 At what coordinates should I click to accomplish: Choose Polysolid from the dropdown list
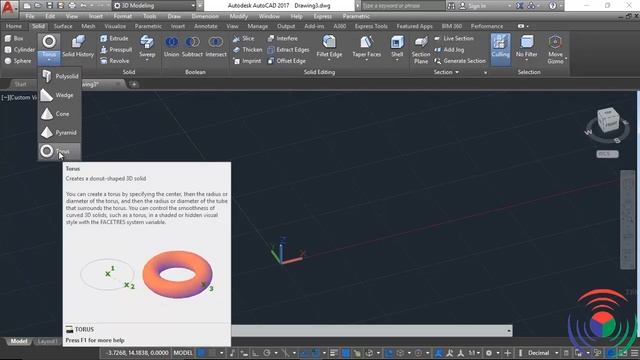(60, 76)
